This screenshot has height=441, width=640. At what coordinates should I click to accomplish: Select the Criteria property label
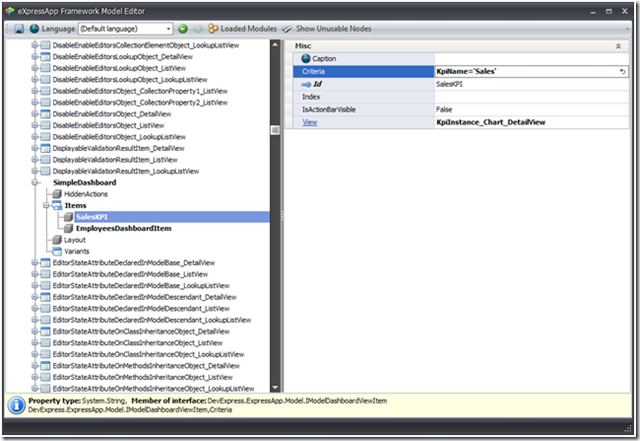[x=313, y=71]
